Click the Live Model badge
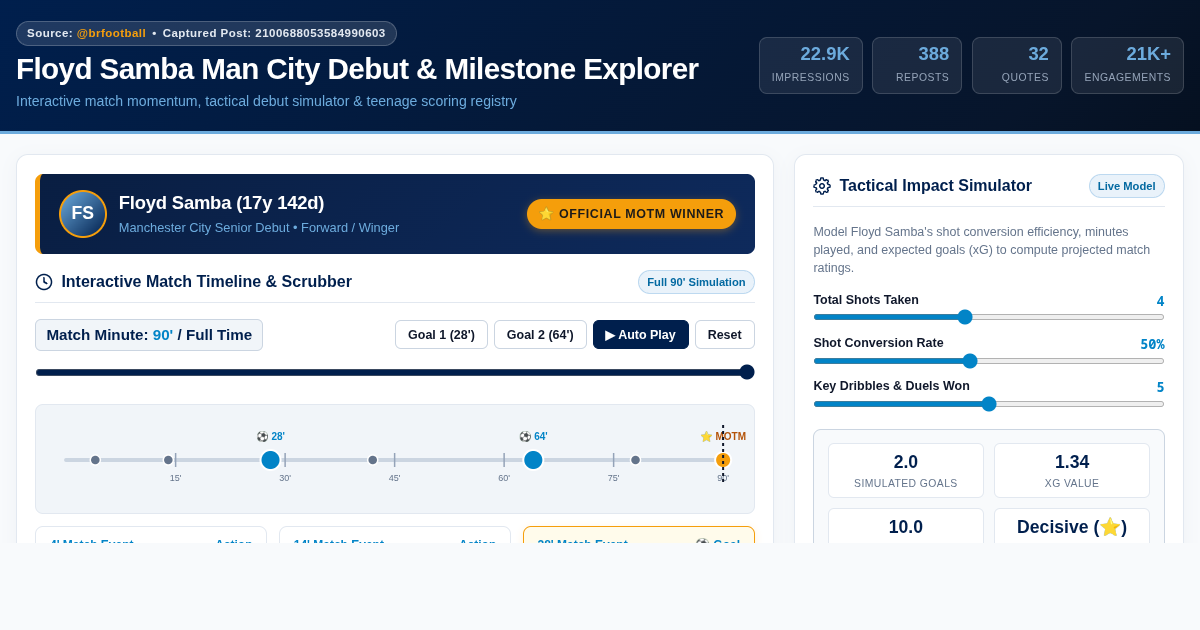 tap(1127, 186)
